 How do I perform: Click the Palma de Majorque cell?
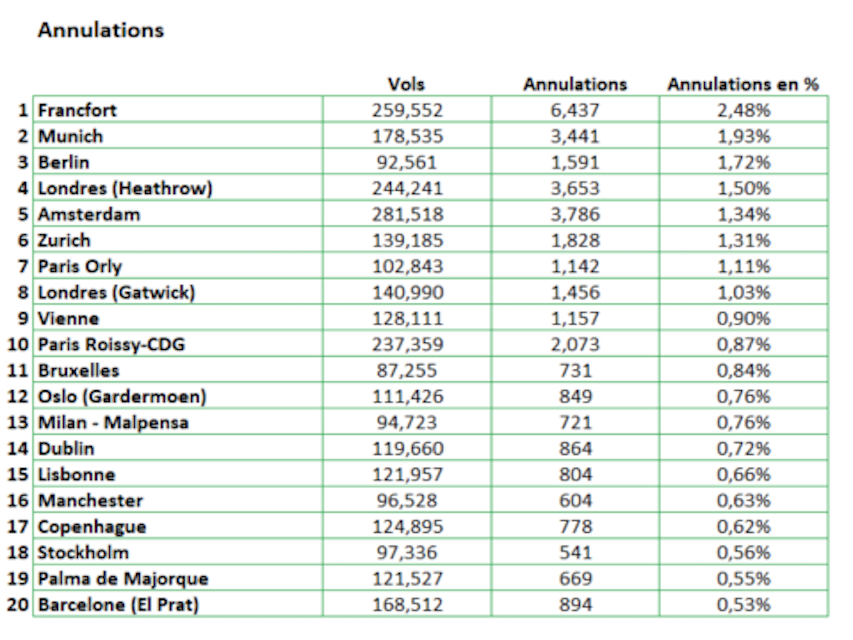(123, 578)
